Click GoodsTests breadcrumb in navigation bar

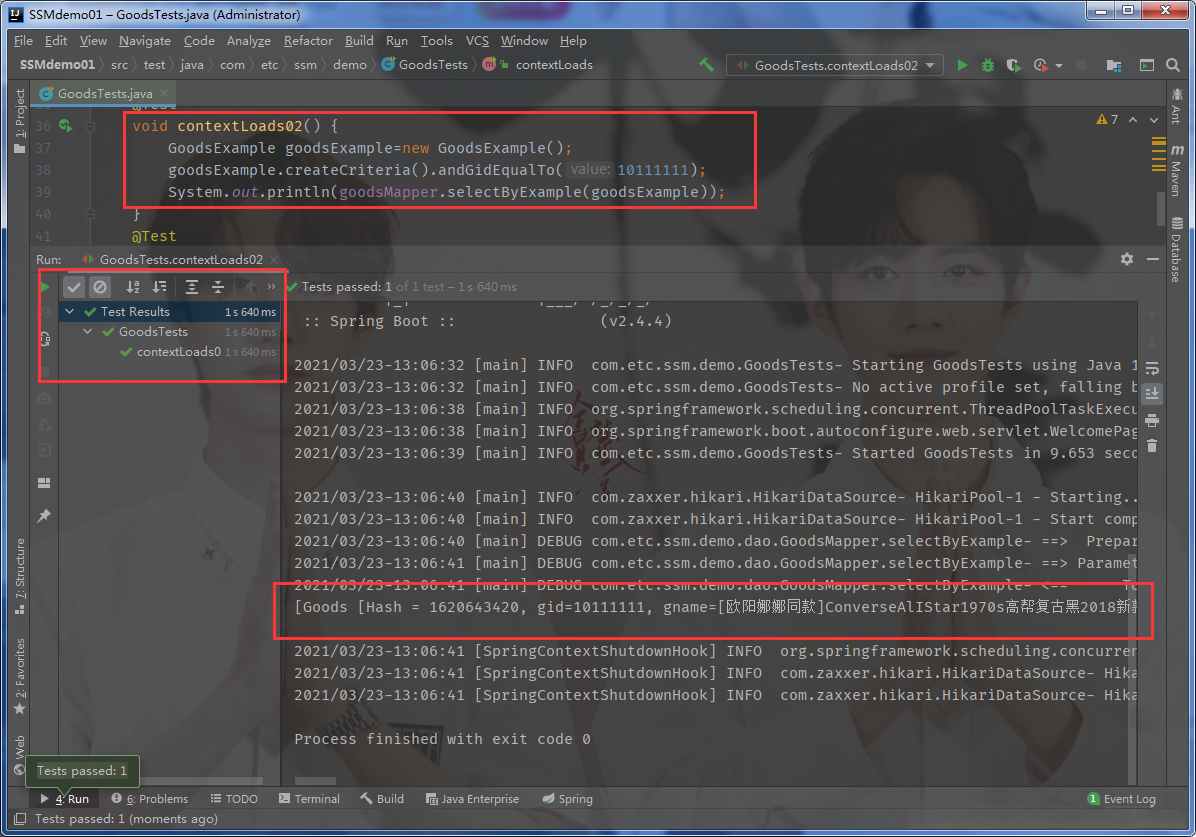(425, 65)
